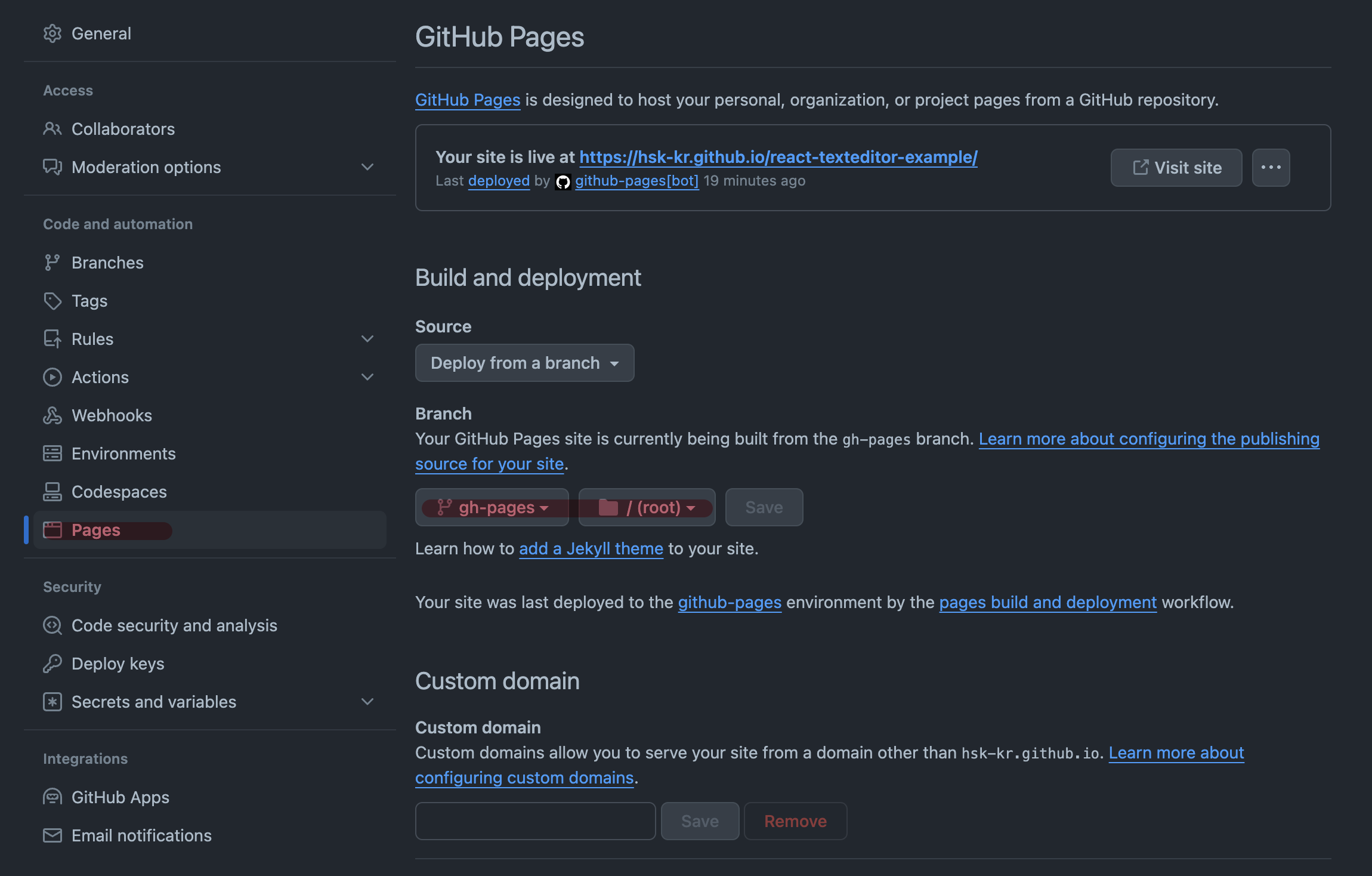
Task: Click the General gear icon
Action: tap(52, 33)
